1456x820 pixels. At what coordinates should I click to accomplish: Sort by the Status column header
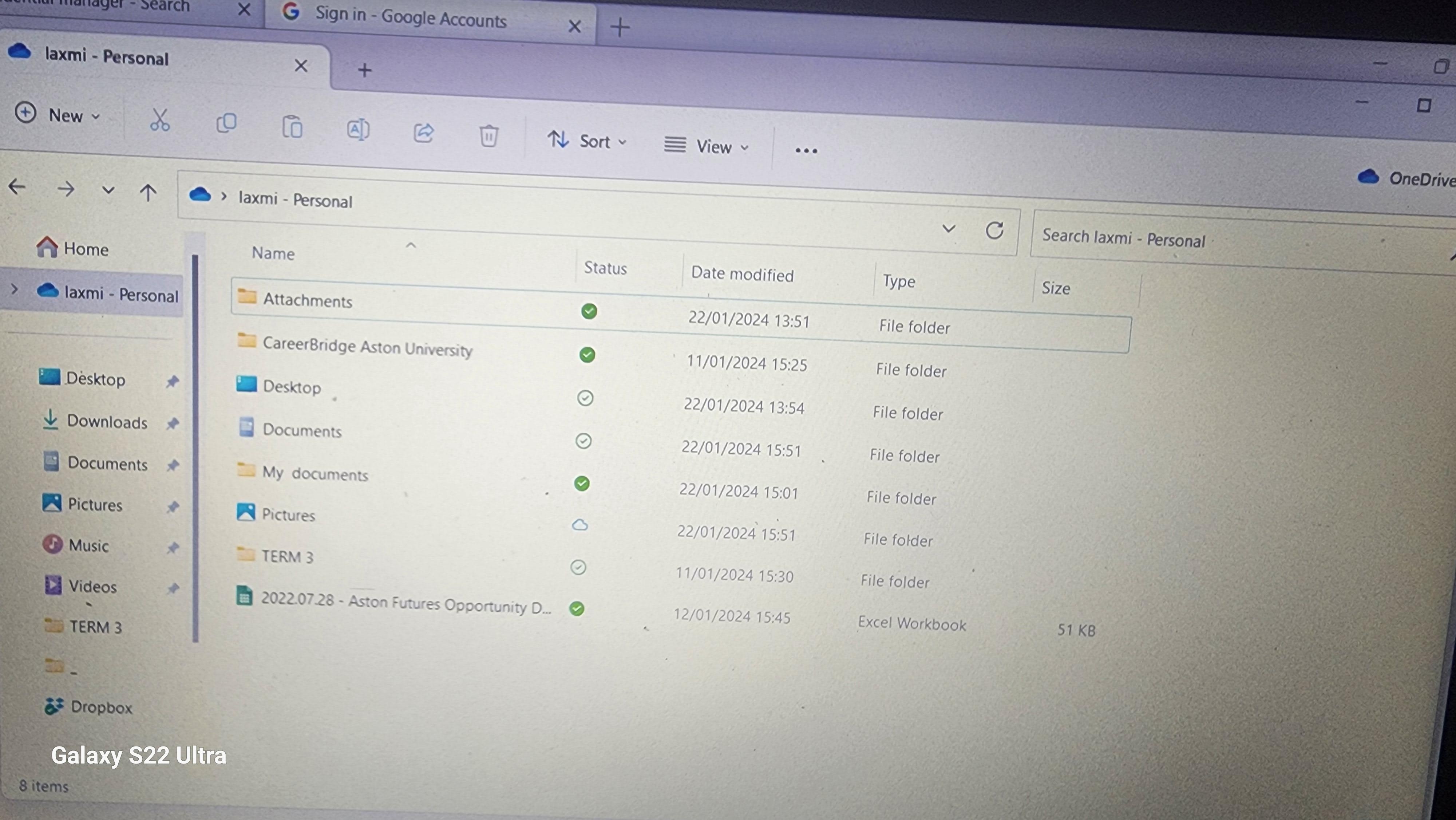click(605, 268)
